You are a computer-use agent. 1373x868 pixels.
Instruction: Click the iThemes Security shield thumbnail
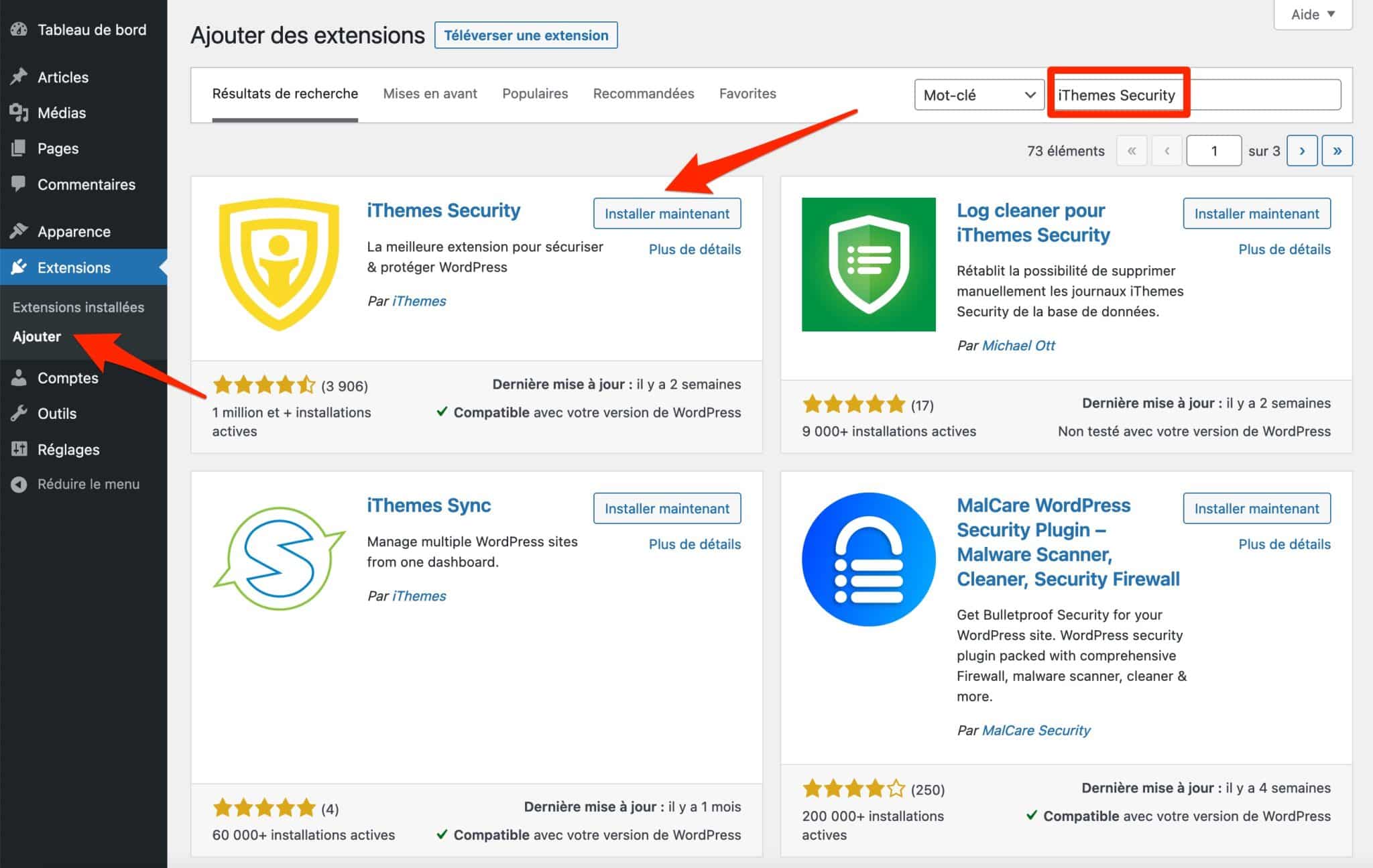point(279,264)
